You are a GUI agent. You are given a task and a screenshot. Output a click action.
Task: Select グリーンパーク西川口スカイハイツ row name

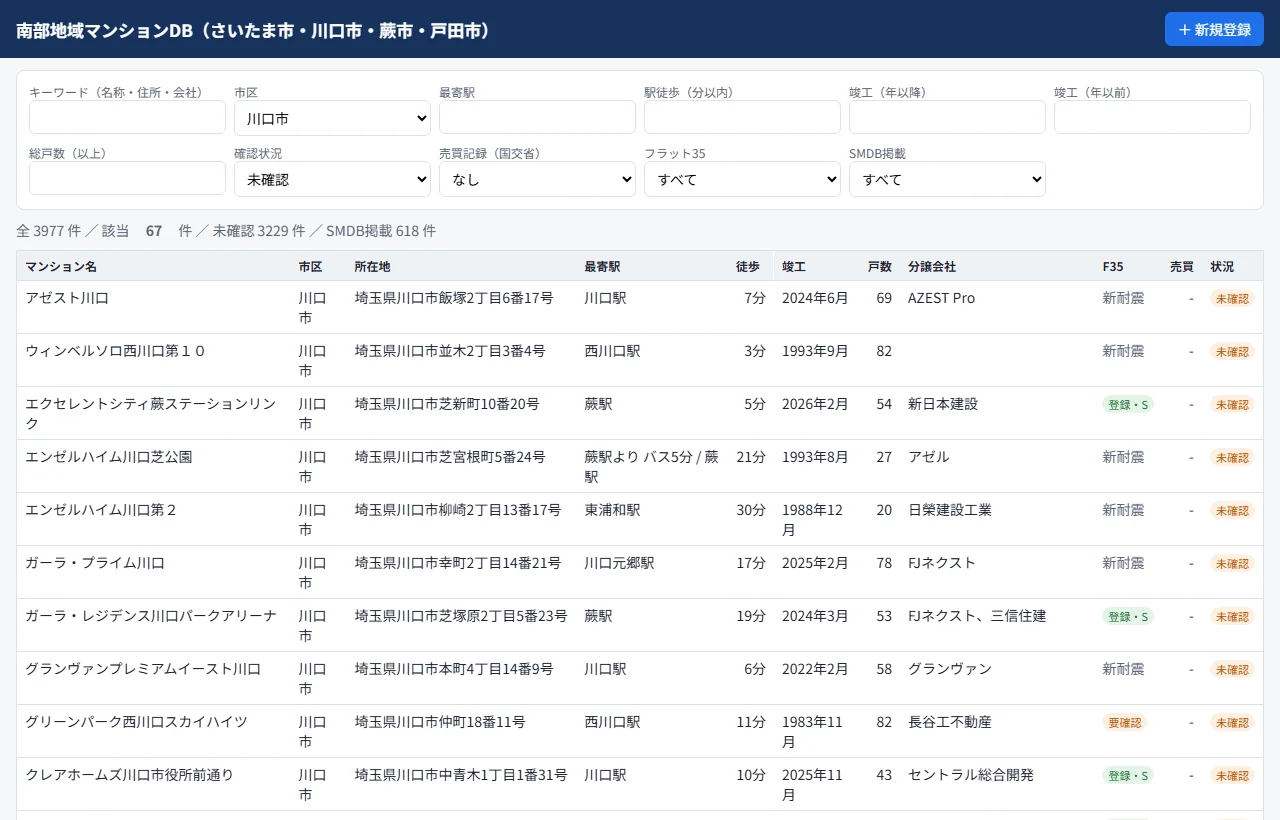(x=136, y=722)
